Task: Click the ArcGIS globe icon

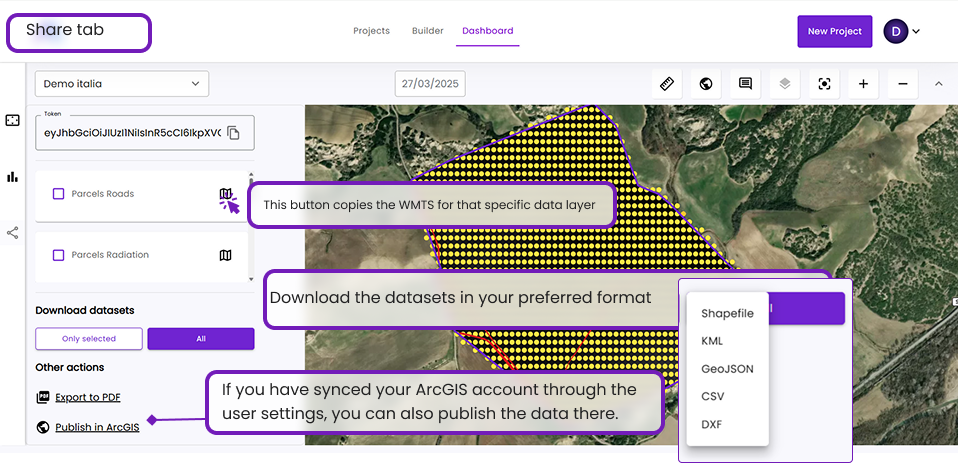Action: point(43,428)
